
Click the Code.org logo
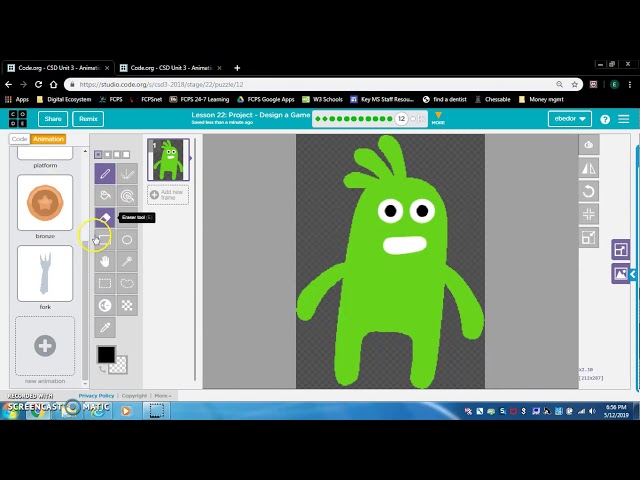(18, 119)
